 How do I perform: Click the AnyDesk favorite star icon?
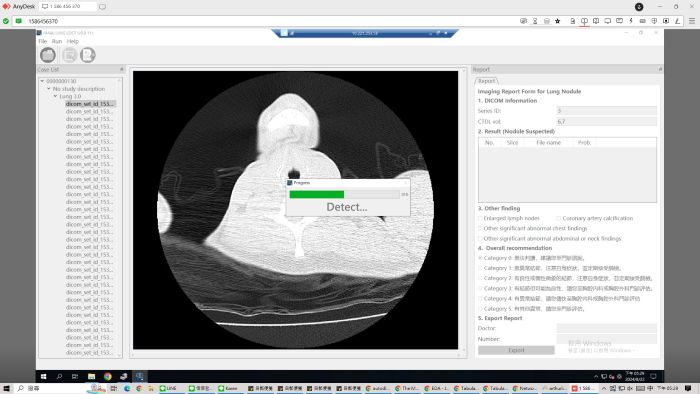[x=558, y=21]
